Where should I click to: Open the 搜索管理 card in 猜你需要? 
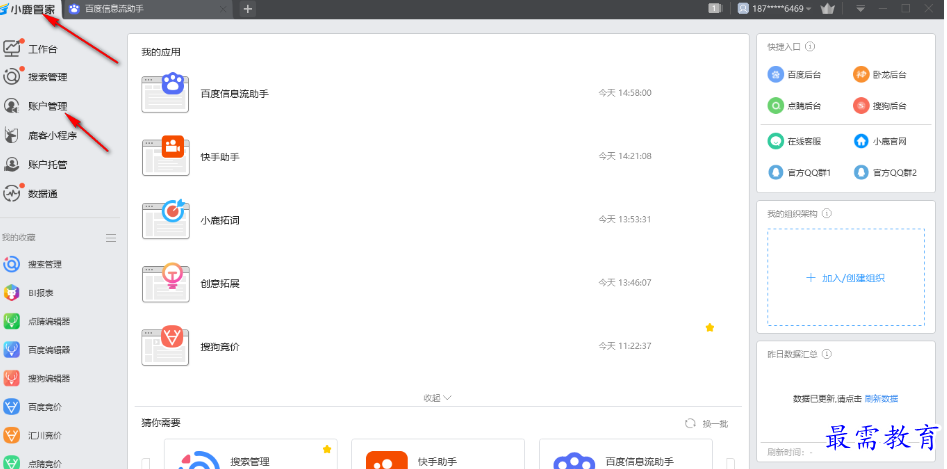pos(251,454)
